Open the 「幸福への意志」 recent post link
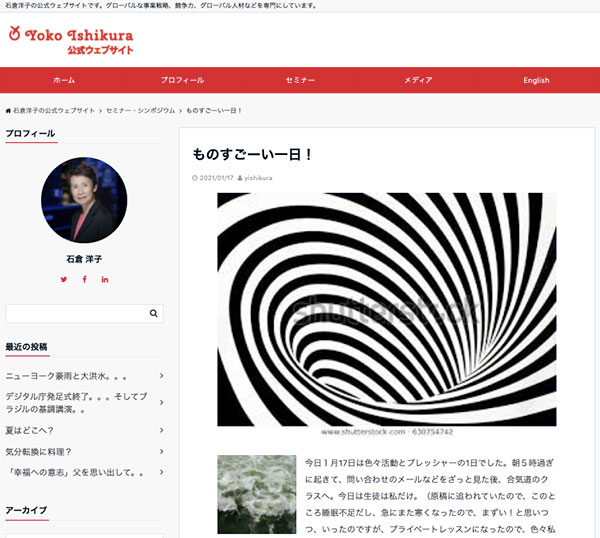This screenshot has height=538, width=600. (x=78, y=472)
